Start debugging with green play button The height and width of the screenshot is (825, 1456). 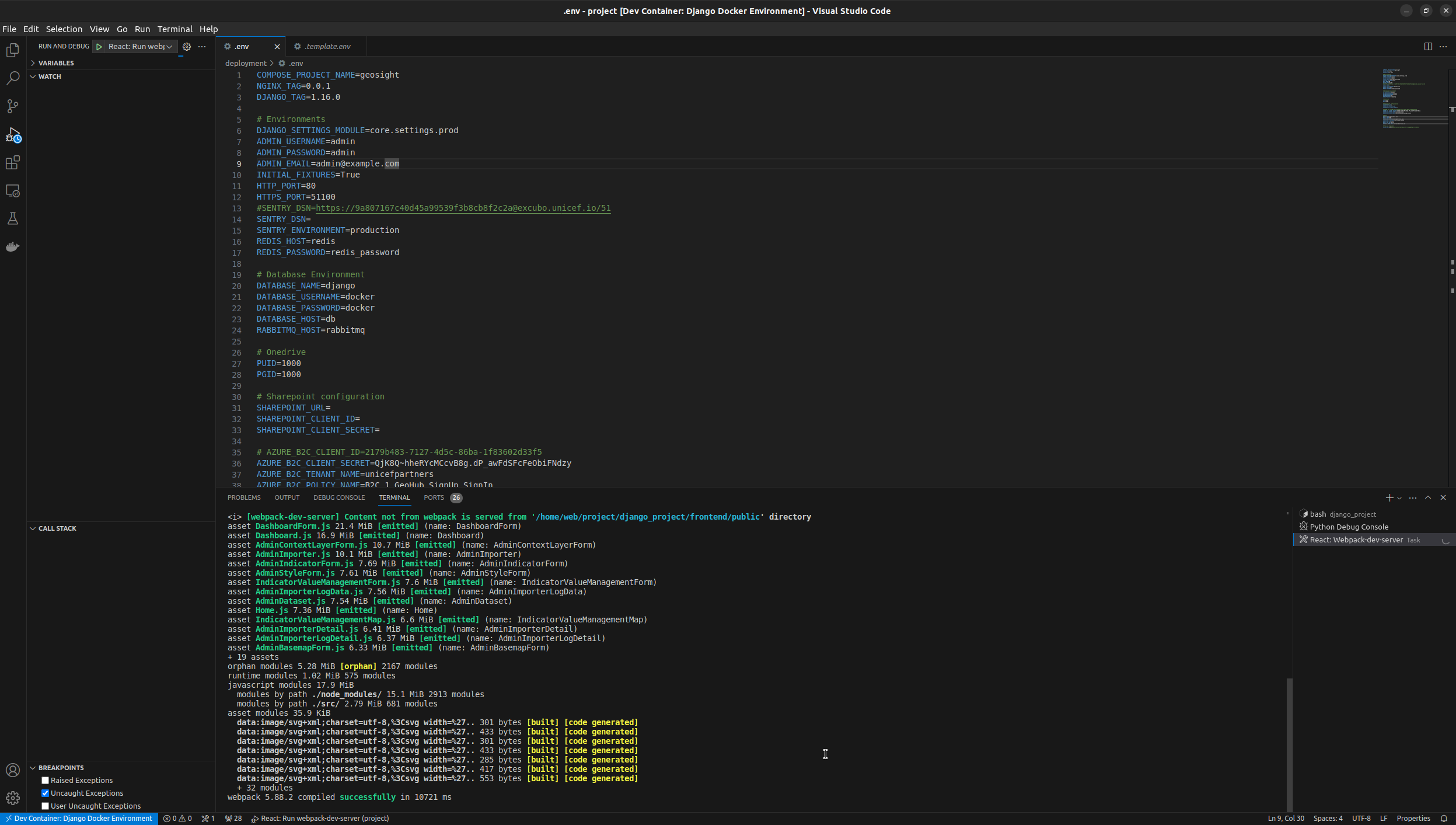point(99,47)
